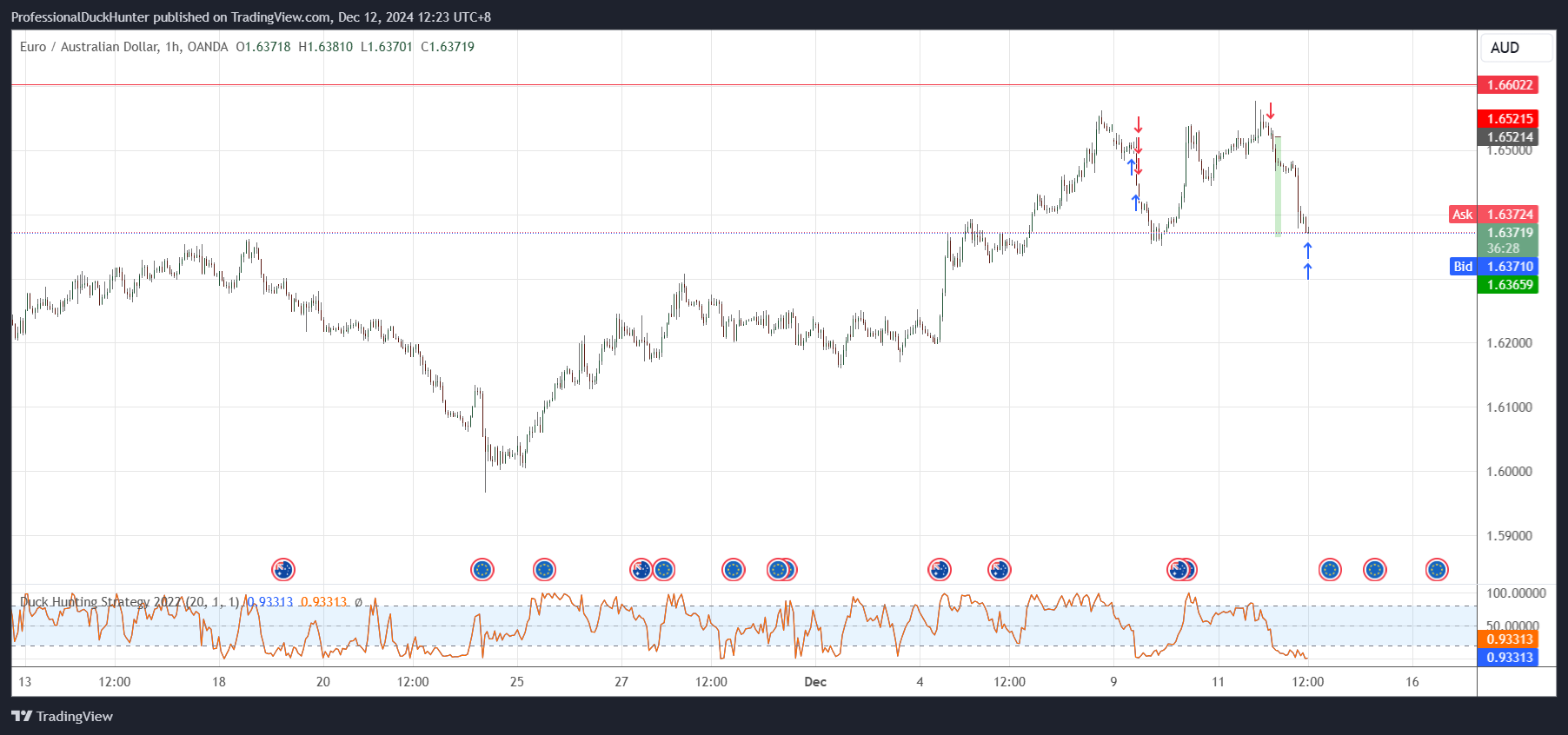Click the TradingView.com text in the header
This screenshot has height=735, width=1568.
pos(281,17)
